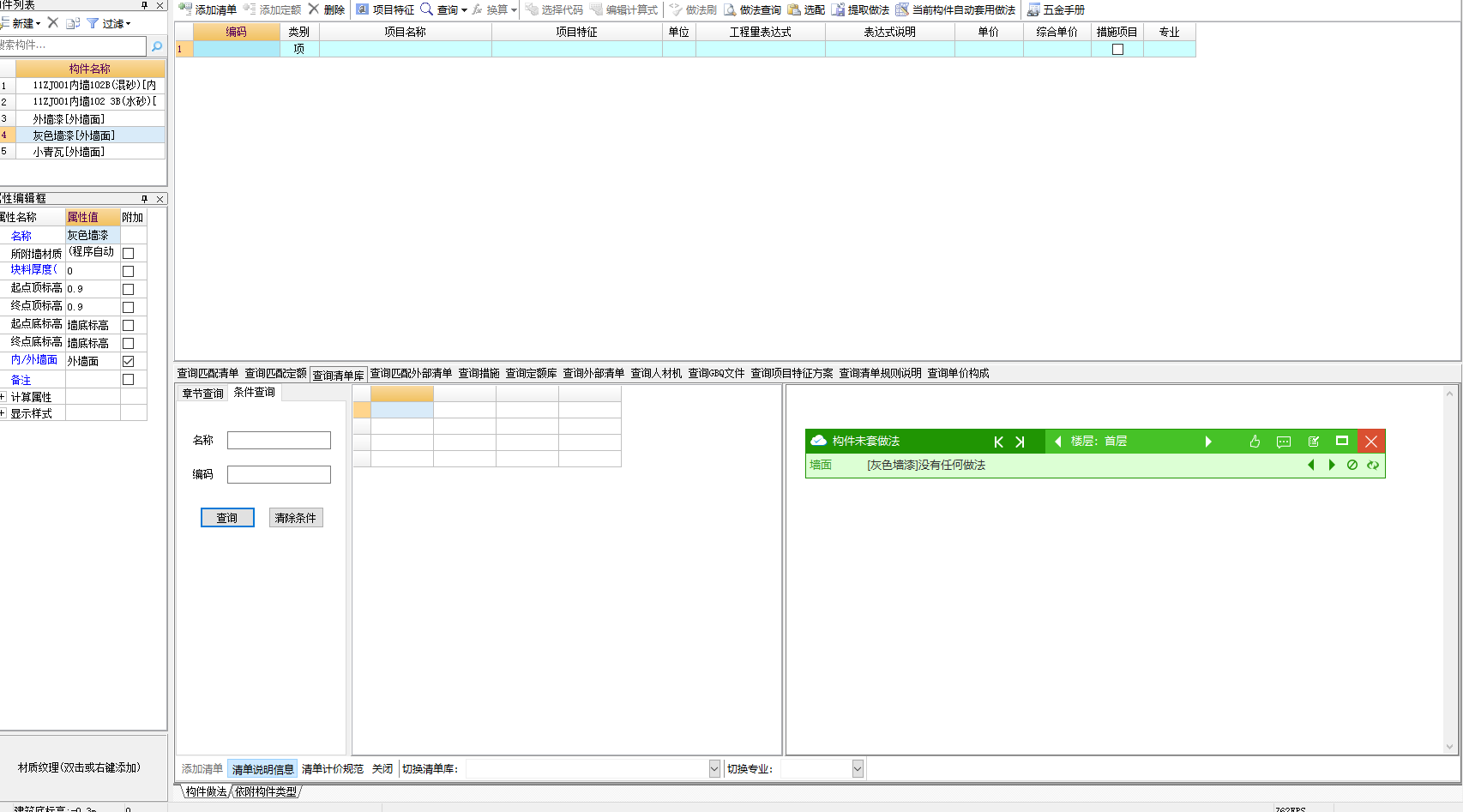Click the 关闭 button in bottom bar
Image resolution: width=1463 pixels, height=812 pixels.
point(382,769)
